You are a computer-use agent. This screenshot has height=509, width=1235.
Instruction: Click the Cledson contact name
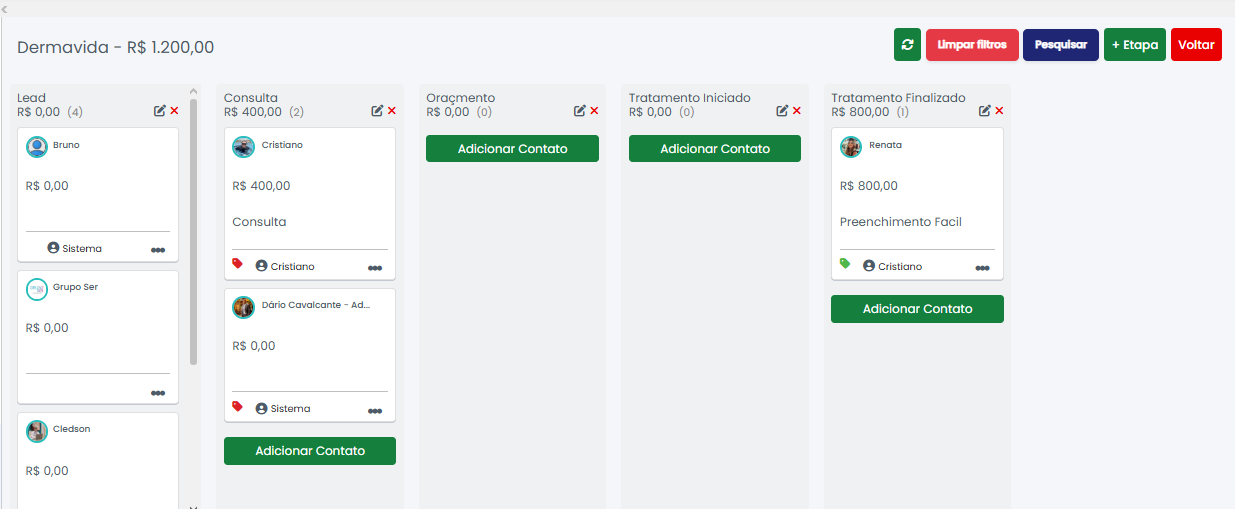tap(71, 429)
